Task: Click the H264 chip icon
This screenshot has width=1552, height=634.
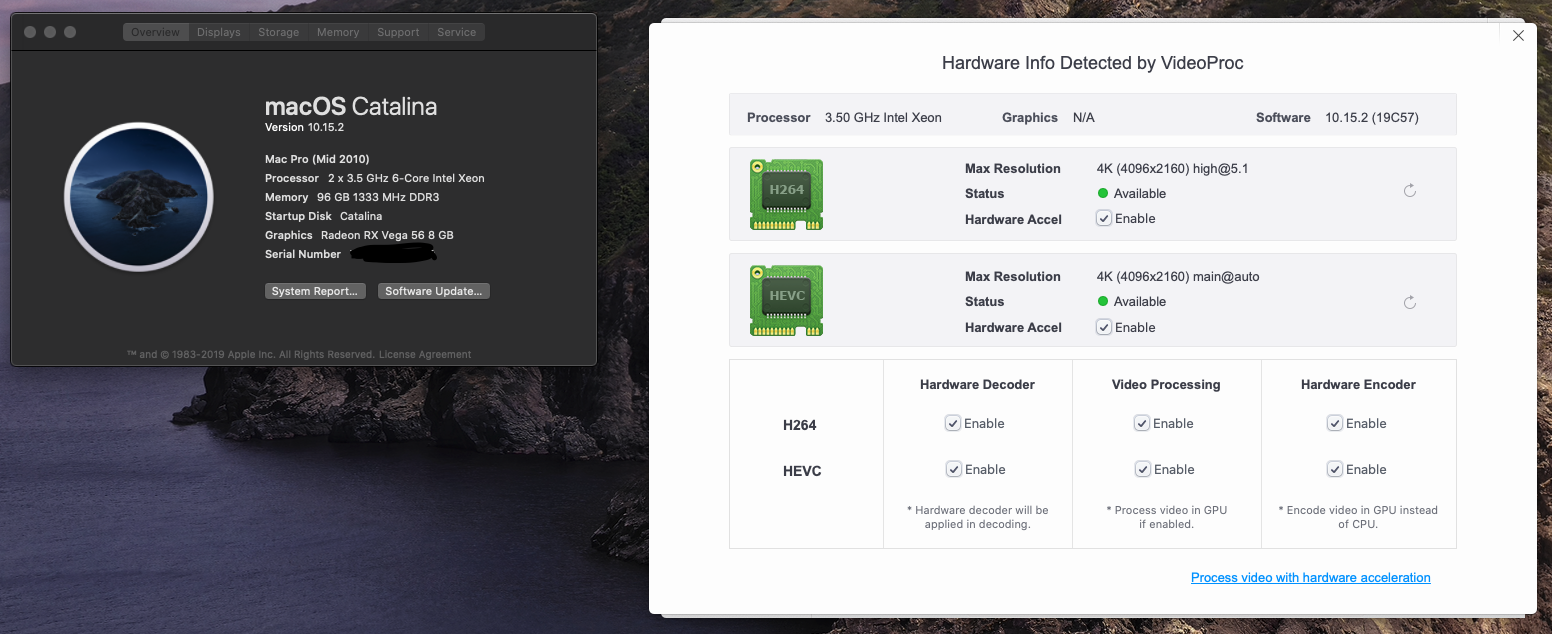Action: (786, 194)
